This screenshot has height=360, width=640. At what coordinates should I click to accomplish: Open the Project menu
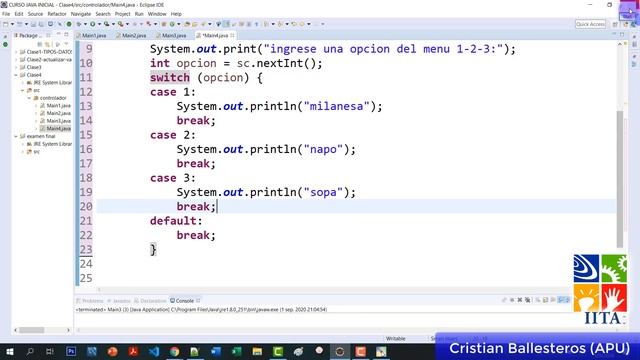122,14
